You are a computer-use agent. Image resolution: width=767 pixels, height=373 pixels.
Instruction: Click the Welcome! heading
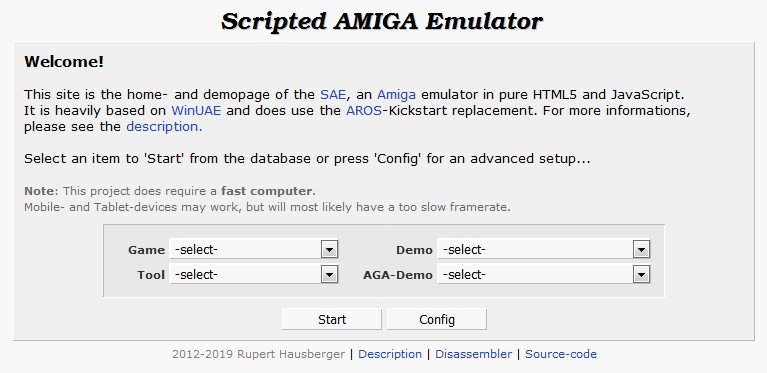64,62
